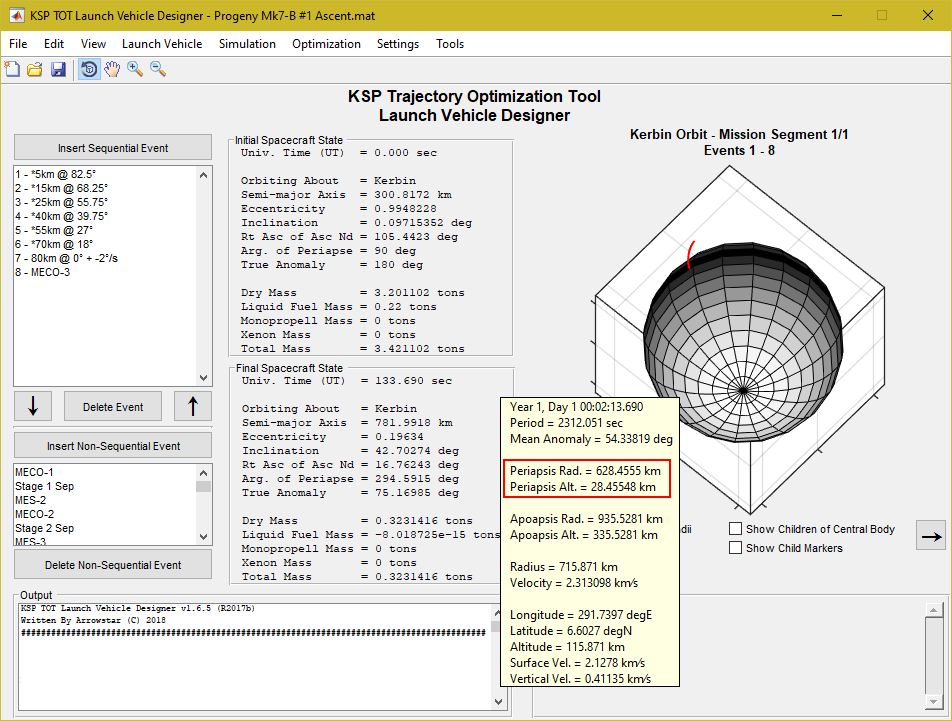
Task: Open the View menu
Action: tap(93, 44)
